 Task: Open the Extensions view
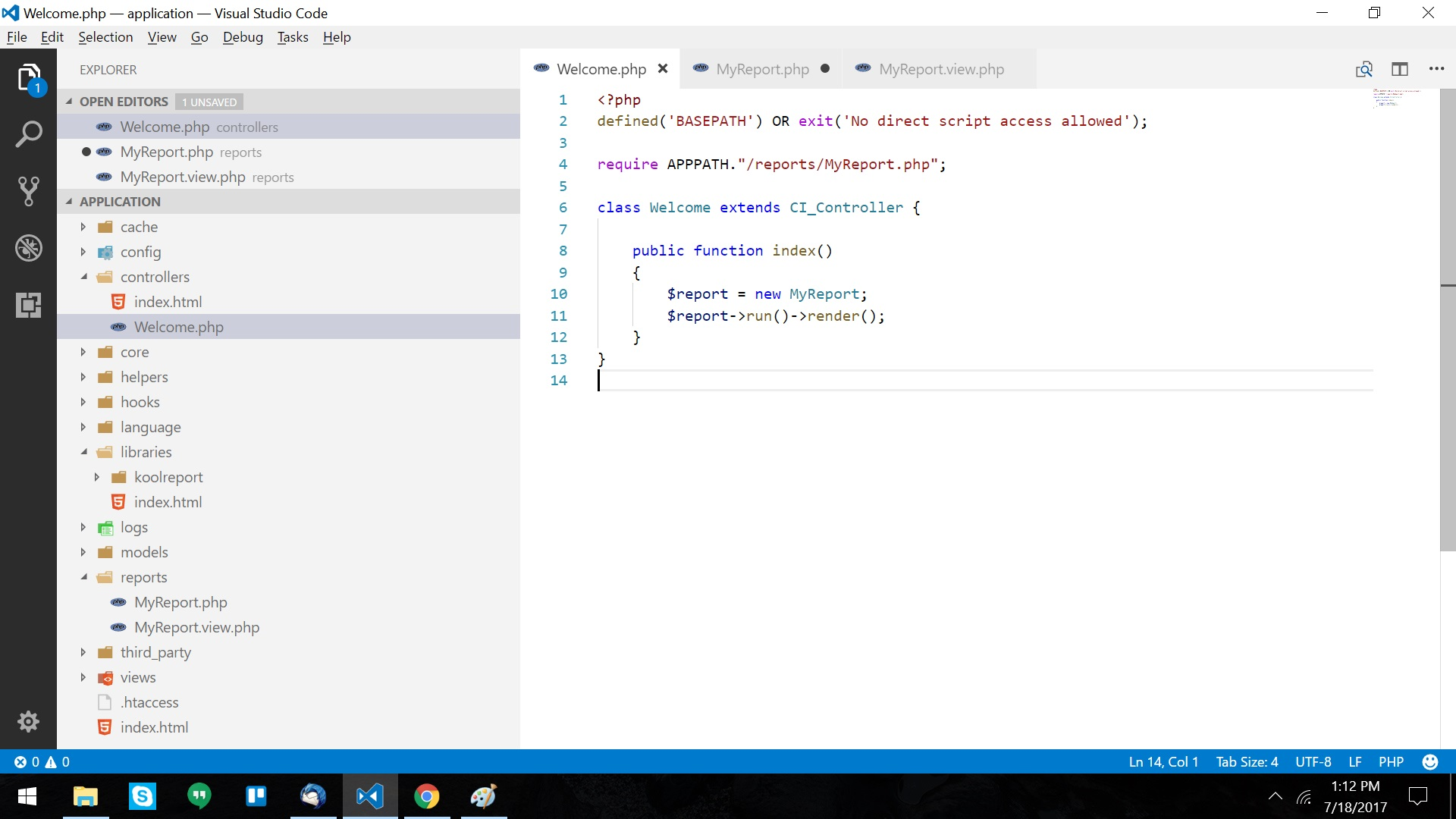[x=28, y=305]
